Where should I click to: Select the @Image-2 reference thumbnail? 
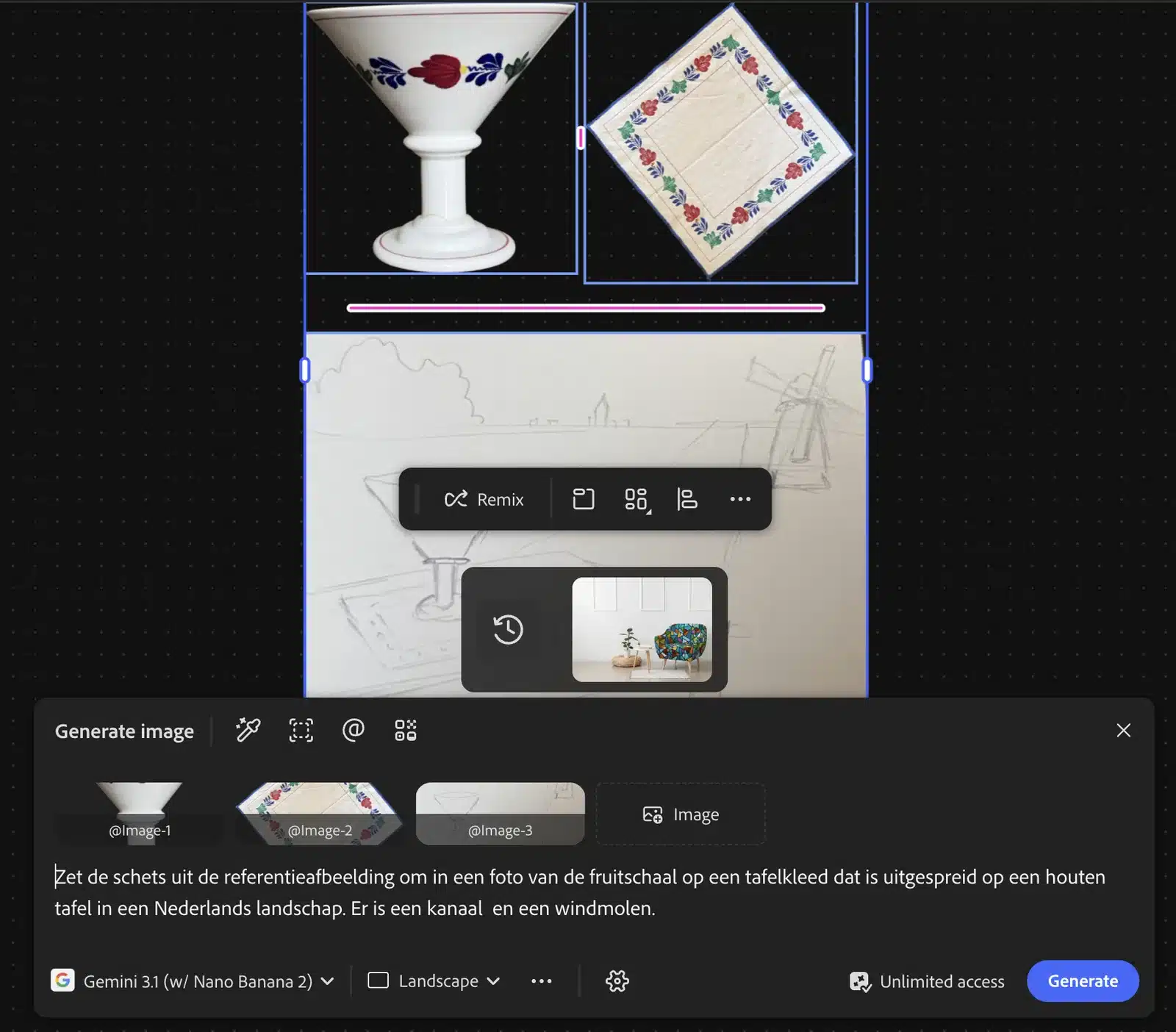click(x=320, y=814)
